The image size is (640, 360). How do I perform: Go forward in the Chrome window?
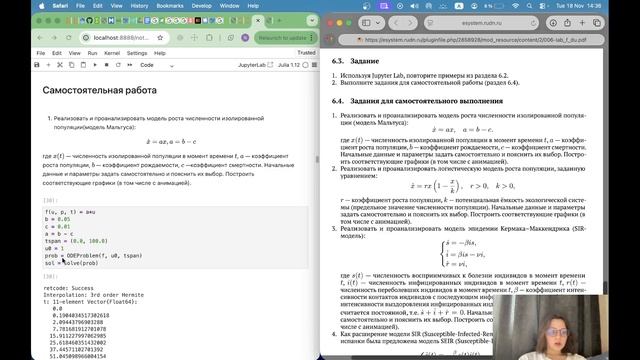[x=54, y=38]
